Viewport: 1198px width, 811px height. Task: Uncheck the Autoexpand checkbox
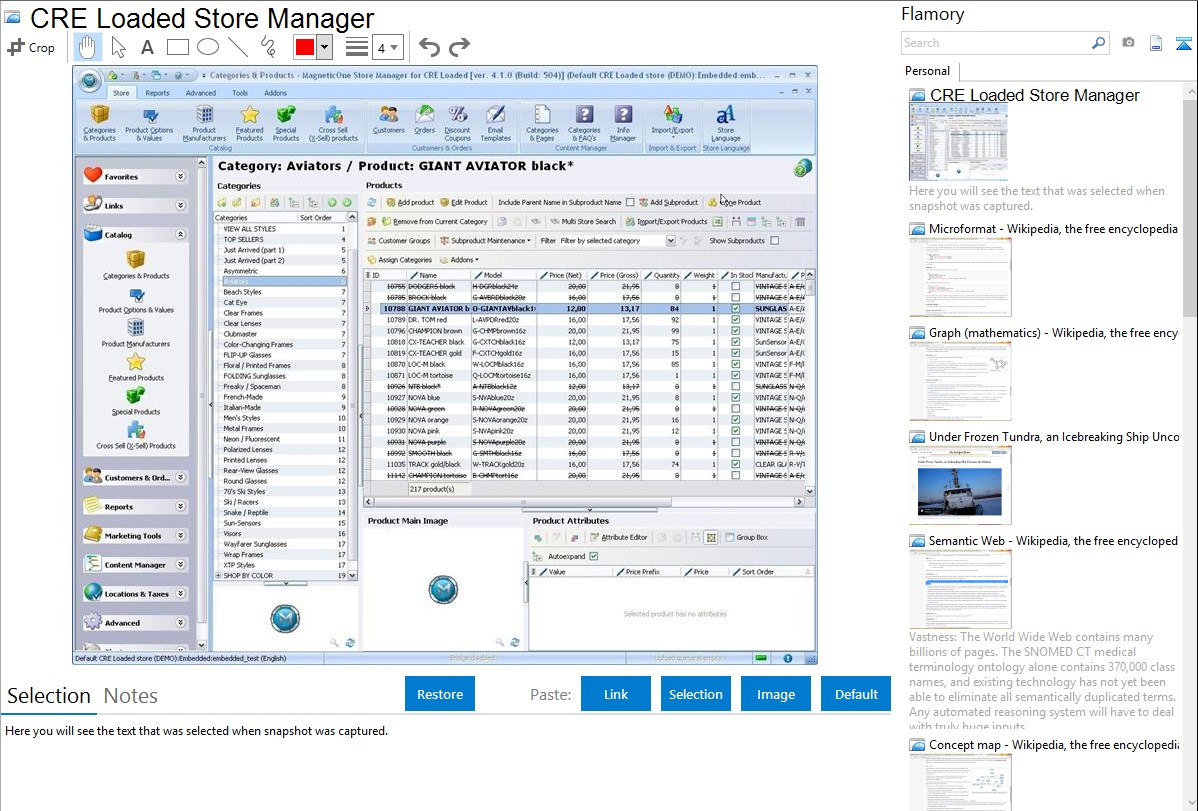coord(594,556)
